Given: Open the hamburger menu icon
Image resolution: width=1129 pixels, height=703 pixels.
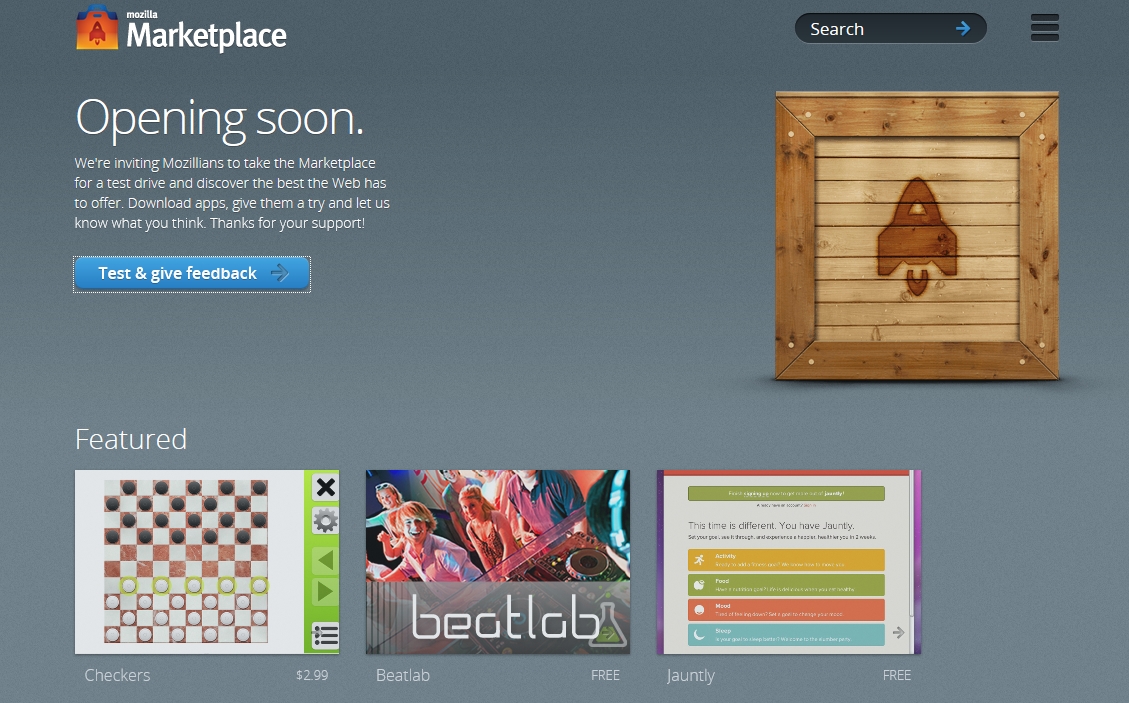Looking at the screenshot, I should (1045, 27).
